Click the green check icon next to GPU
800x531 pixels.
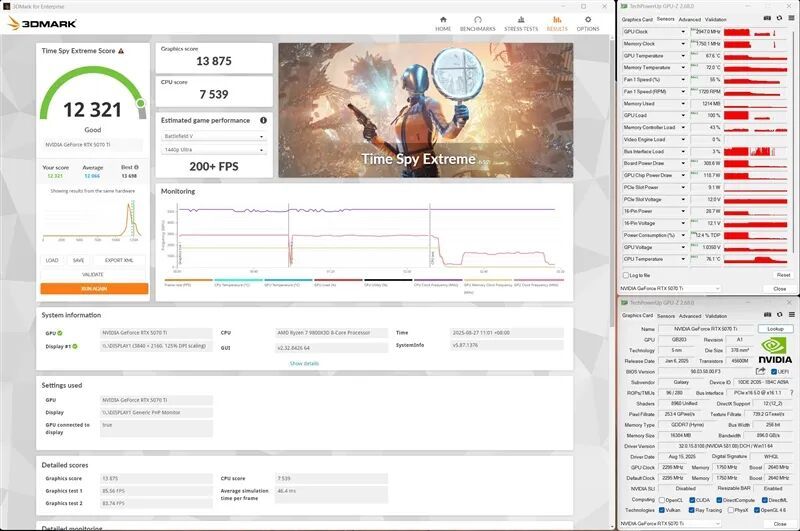tap(60, 333)
